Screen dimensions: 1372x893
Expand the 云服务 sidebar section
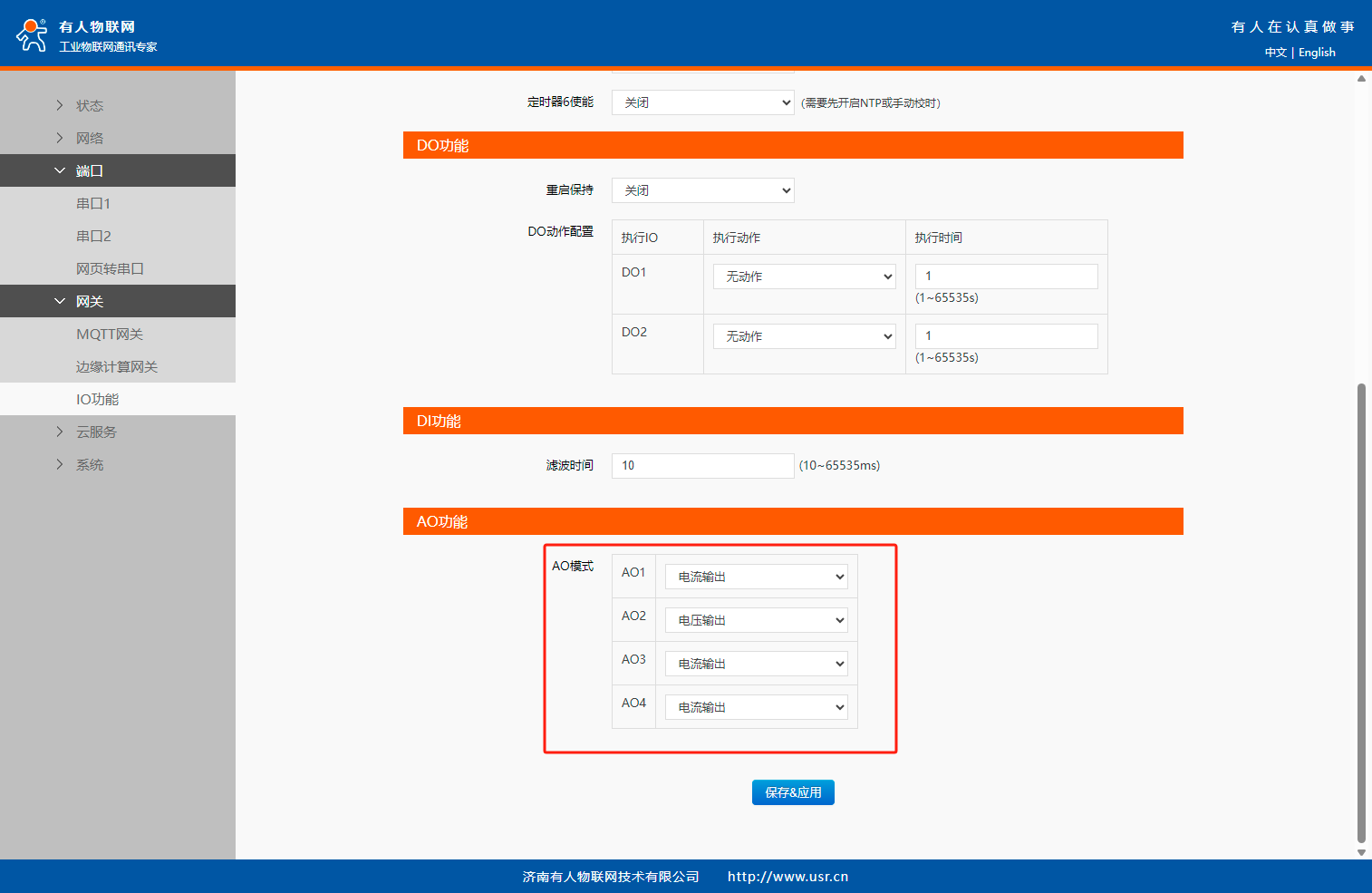[x=96, y=432]
